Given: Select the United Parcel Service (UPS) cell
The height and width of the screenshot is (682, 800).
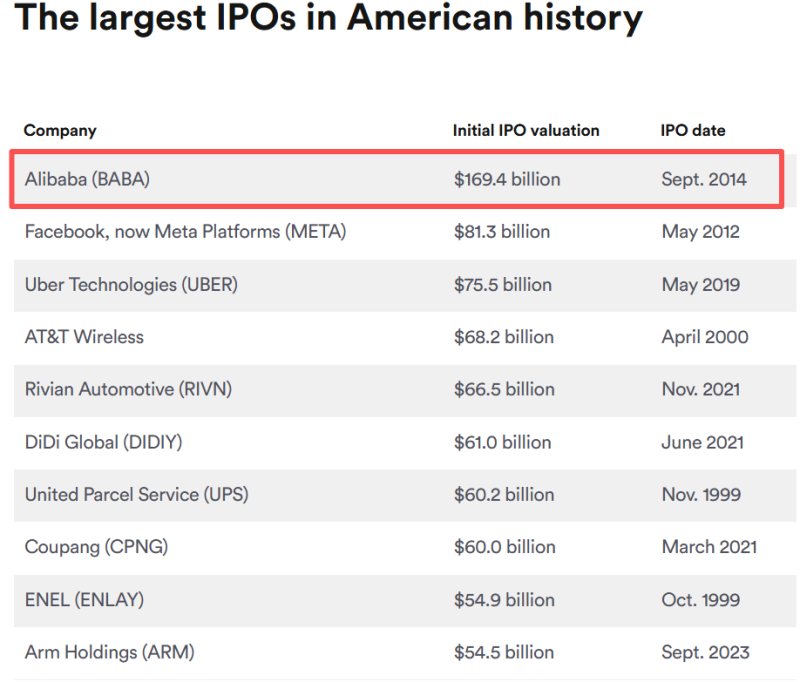Looking at the screenshot, I should coord(137,495).
